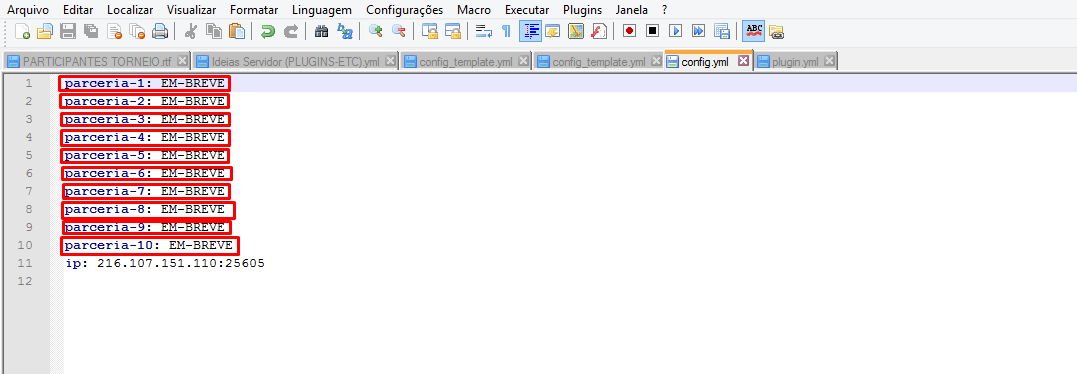Undo the last edit with green arrow

point(267,31)
